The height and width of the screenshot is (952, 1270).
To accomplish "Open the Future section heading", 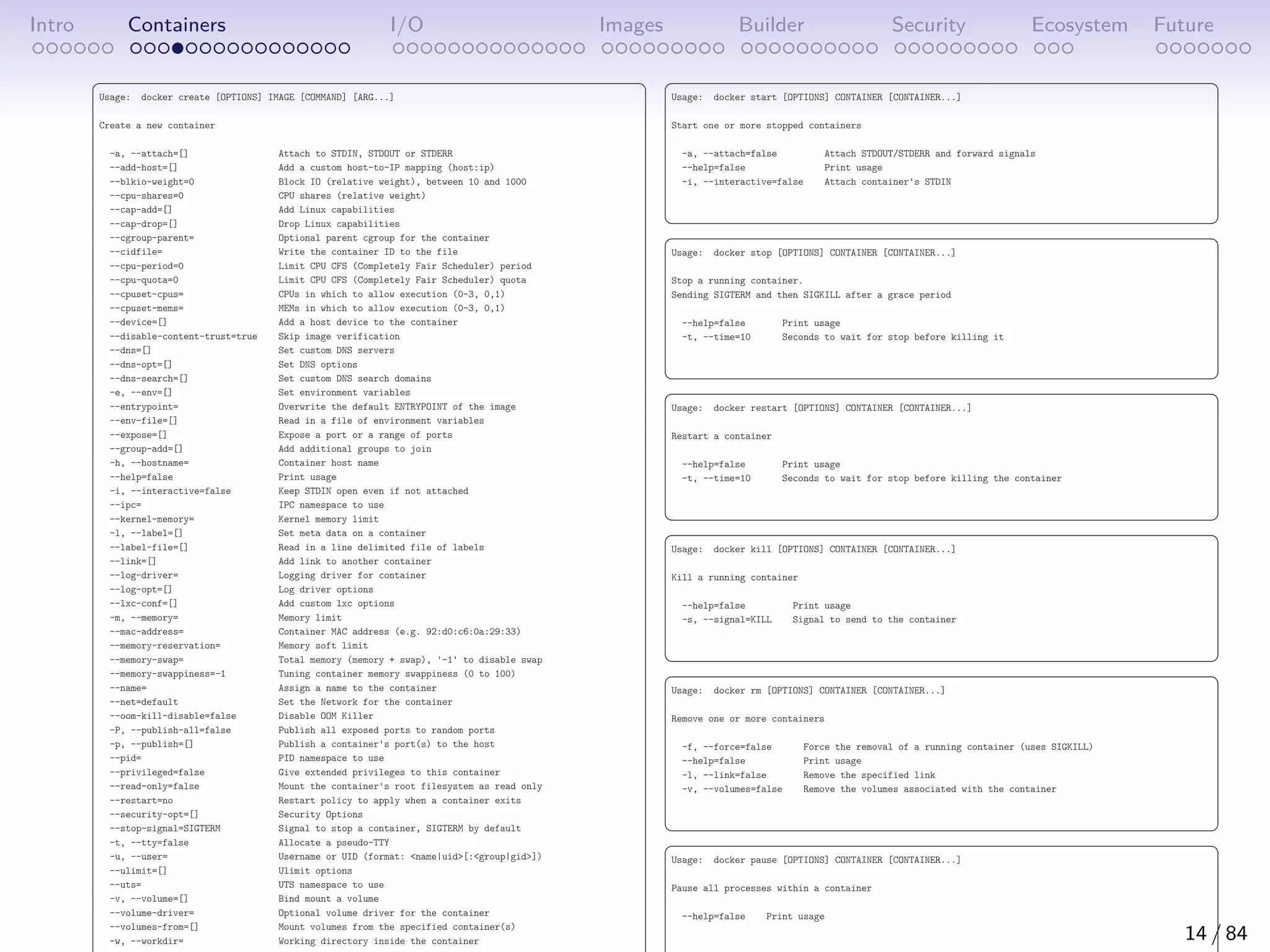I will 1183,25.
